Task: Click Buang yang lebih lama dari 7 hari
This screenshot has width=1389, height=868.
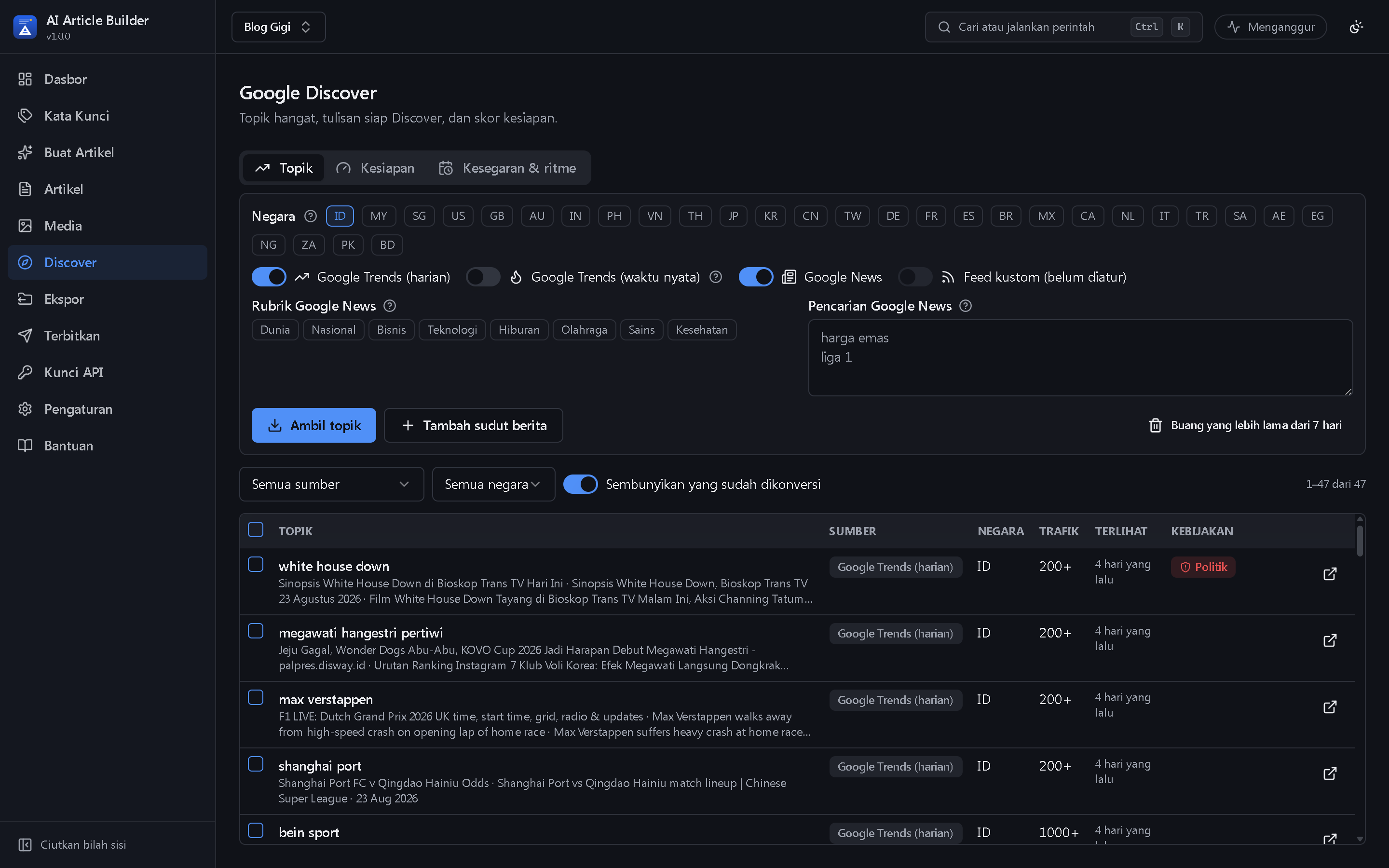Action: (x=1245, y=425)
